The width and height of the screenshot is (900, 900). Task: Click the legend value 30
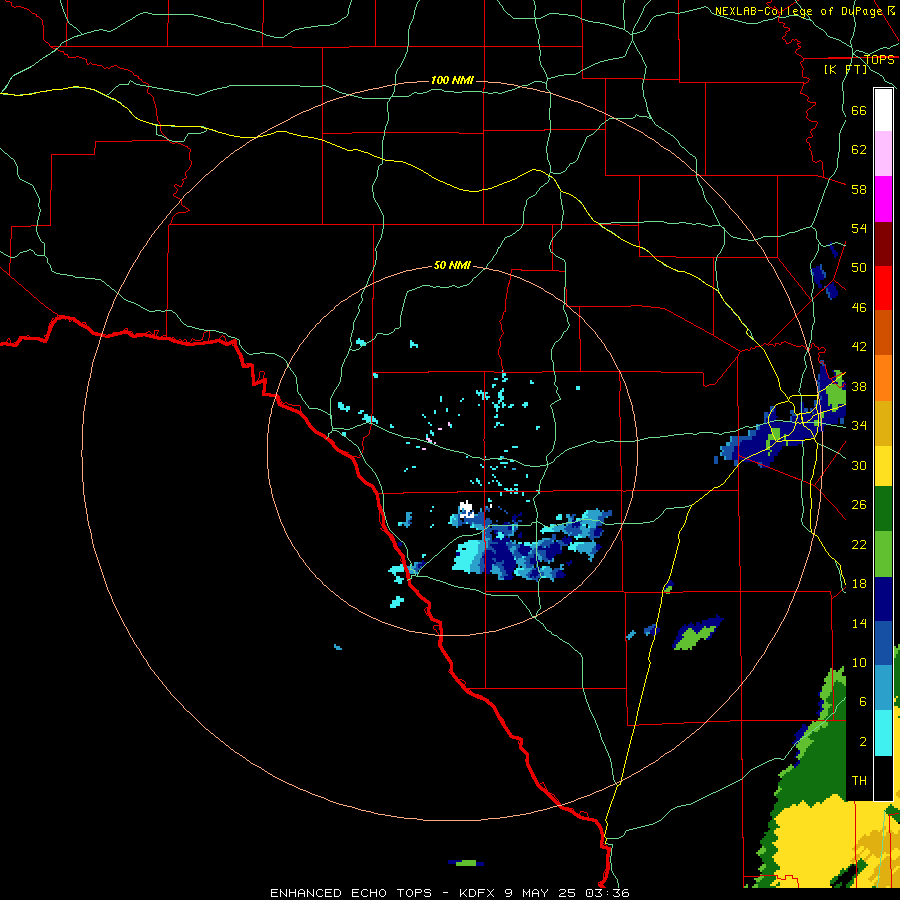point(859,465)
